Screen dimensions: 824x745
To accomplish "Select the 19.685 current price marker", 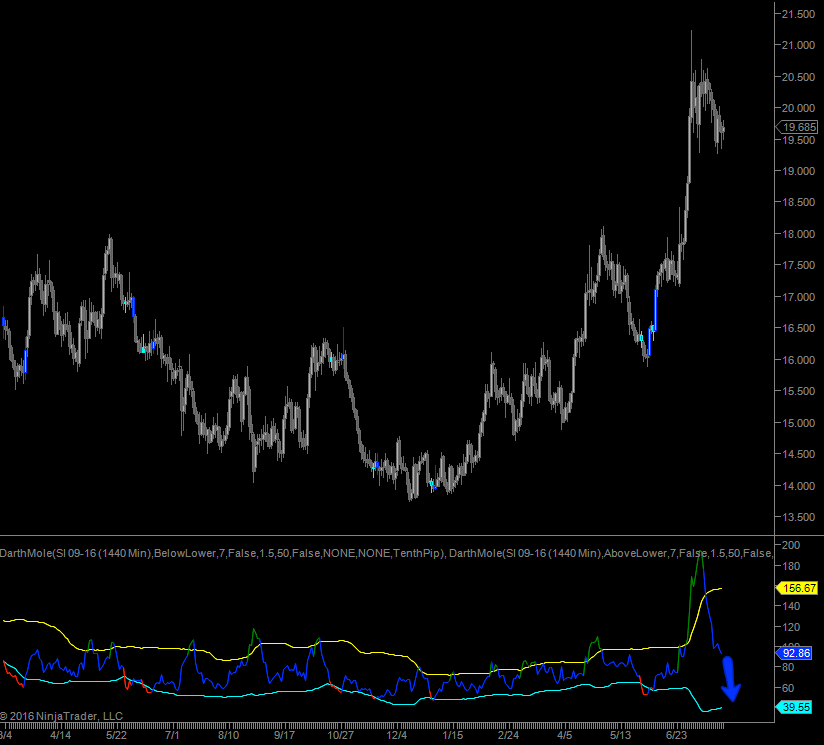I will pos(798,127).
